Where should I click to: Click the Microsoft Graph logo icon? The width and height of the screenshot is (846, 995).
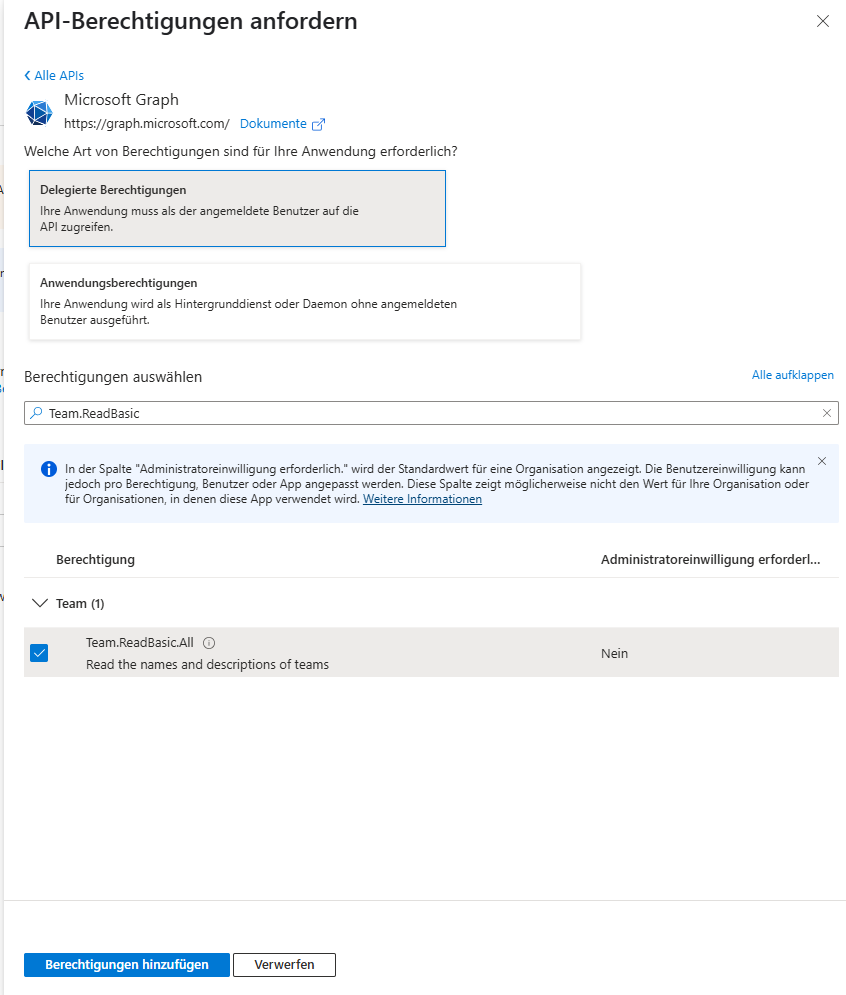39,113
